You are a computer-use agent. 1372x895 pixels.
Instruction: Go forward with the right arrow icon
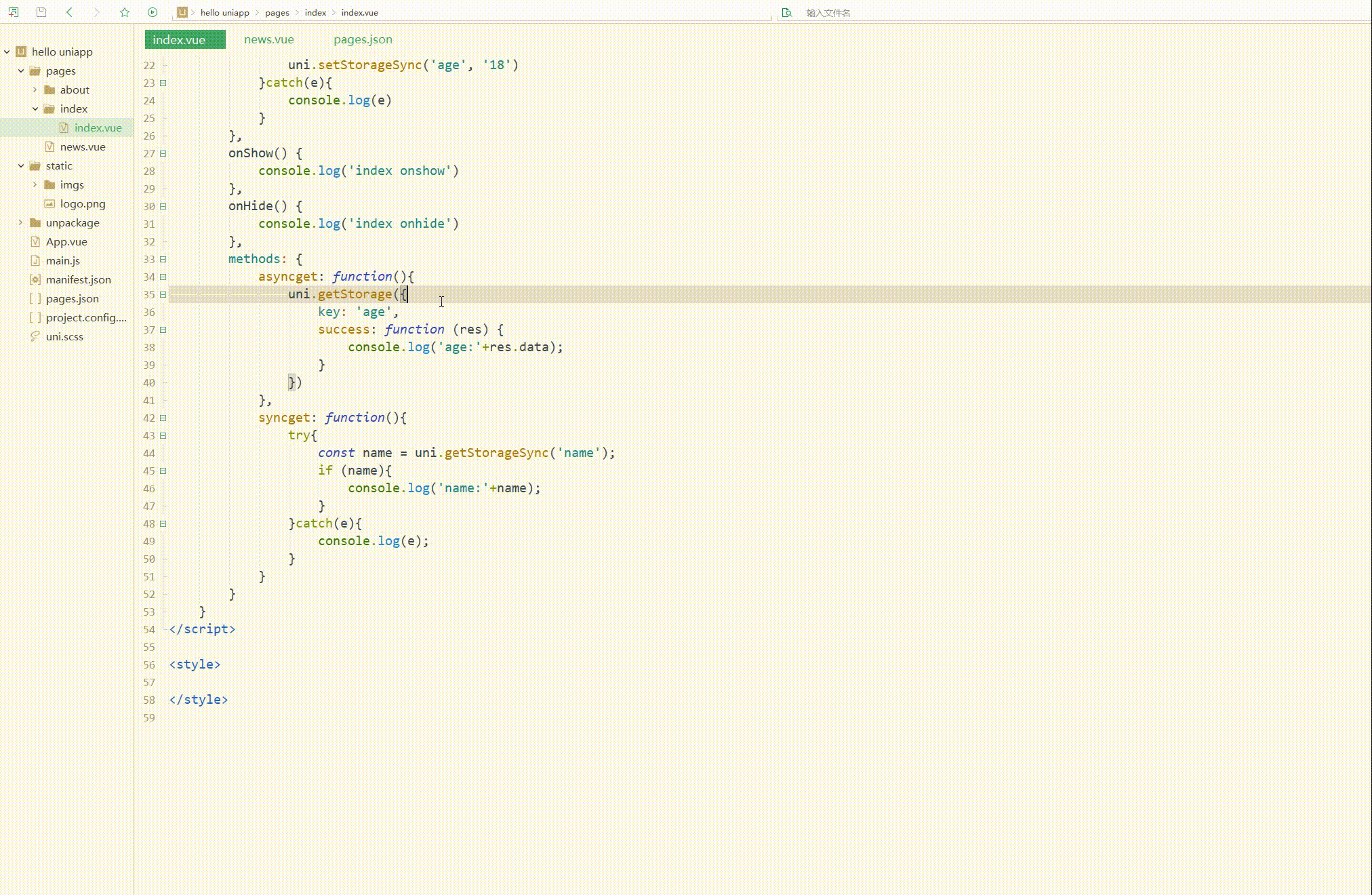click(x=96, y=12)
